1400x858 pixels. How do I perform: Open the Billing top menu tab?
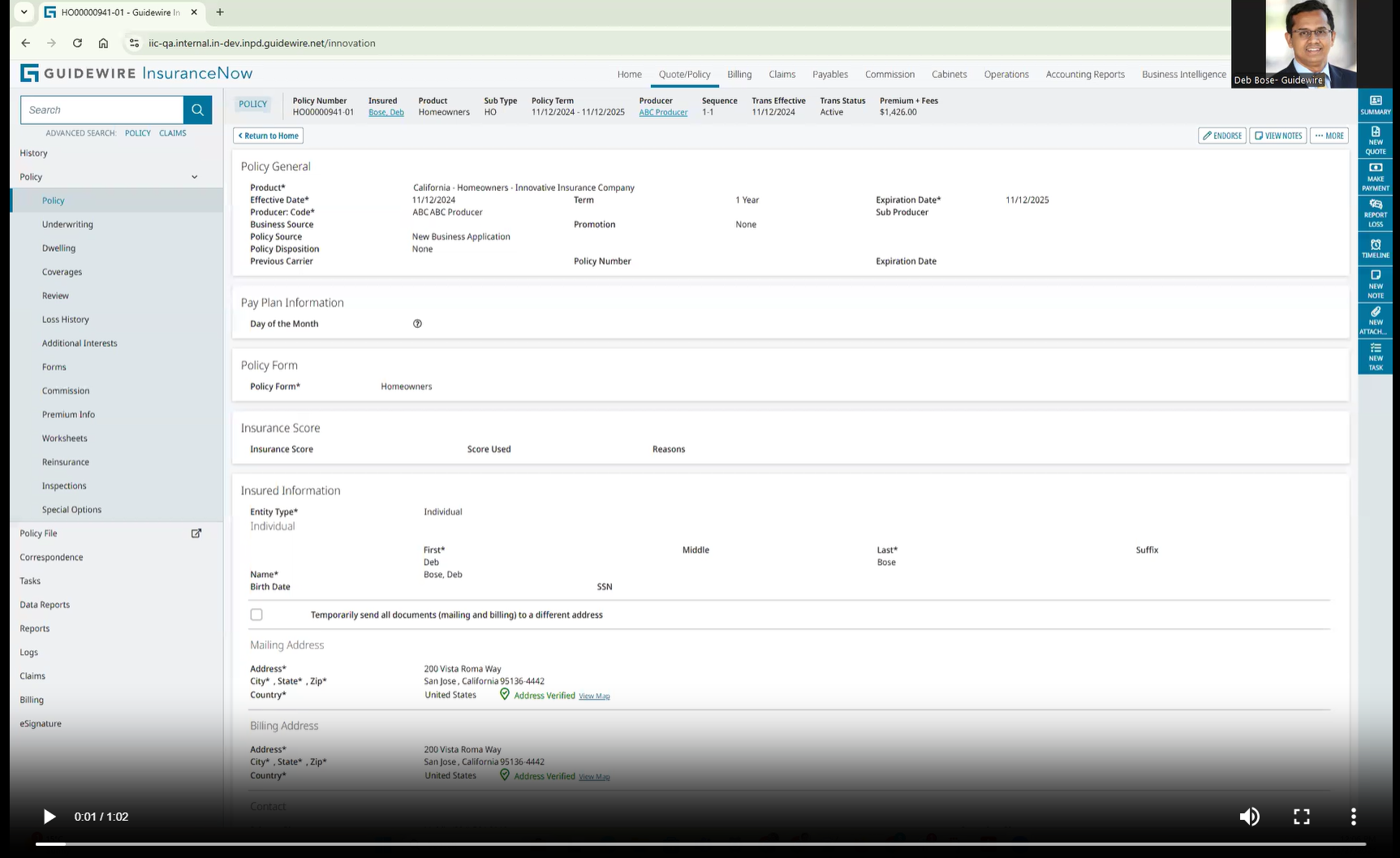[739, 74]
